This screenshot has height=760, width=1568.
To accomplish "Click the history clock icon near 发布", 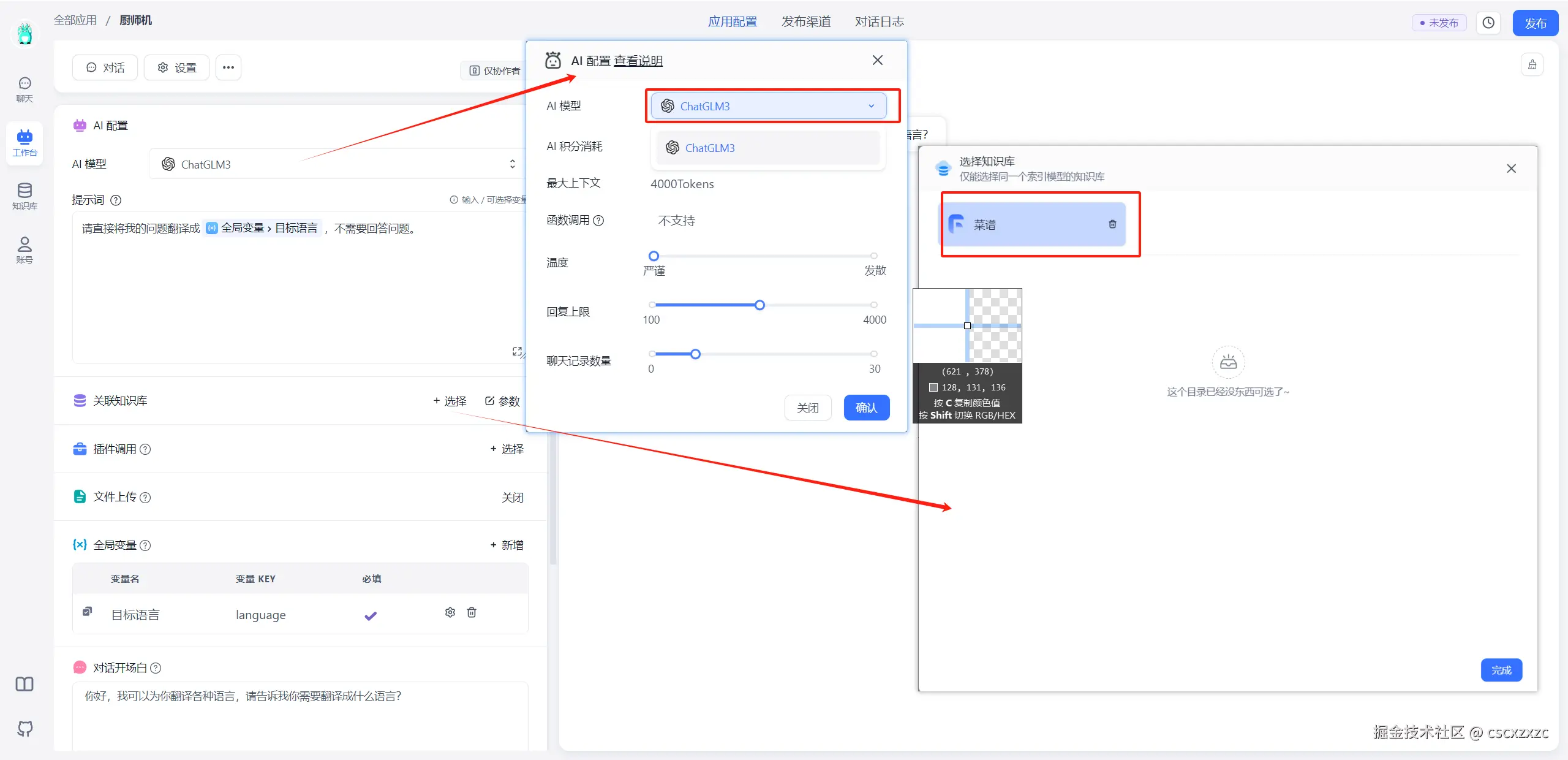I will coord(1488,23).
